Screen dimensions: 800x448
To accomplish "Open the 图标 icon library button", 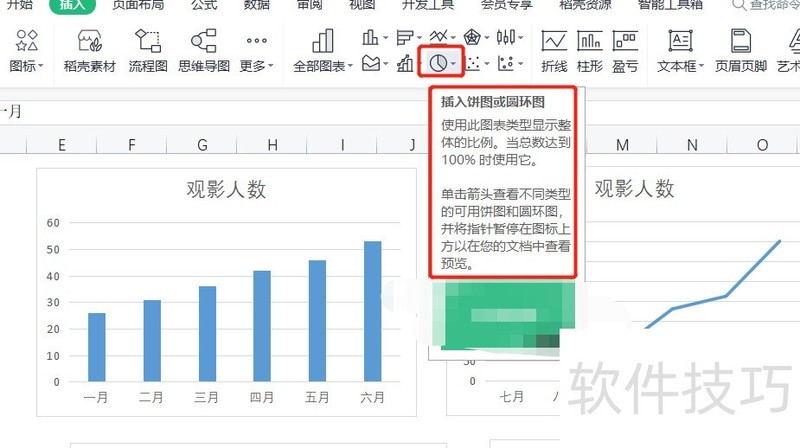I will coord(27,51).
